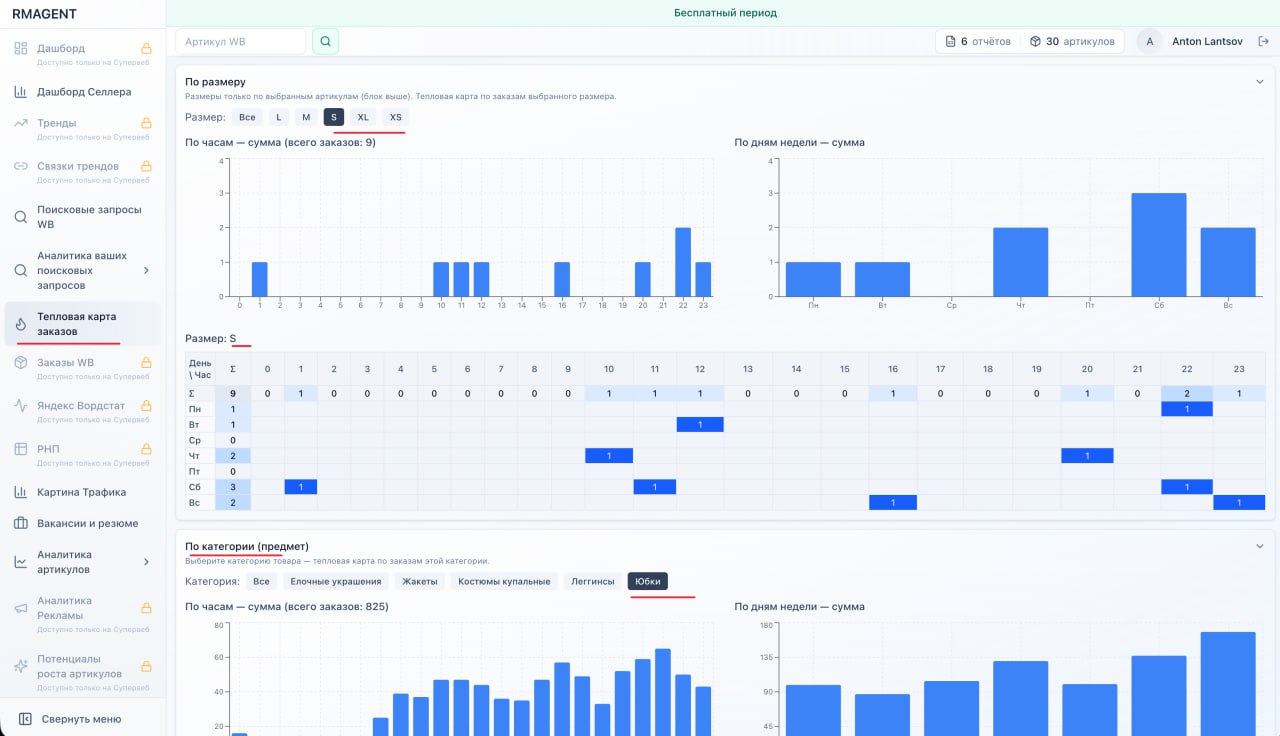Expand Аналитика ваших поисковых запросов submenu chevron
The height and width of the screenshot is (736, 1280).
tap(146, 270)
